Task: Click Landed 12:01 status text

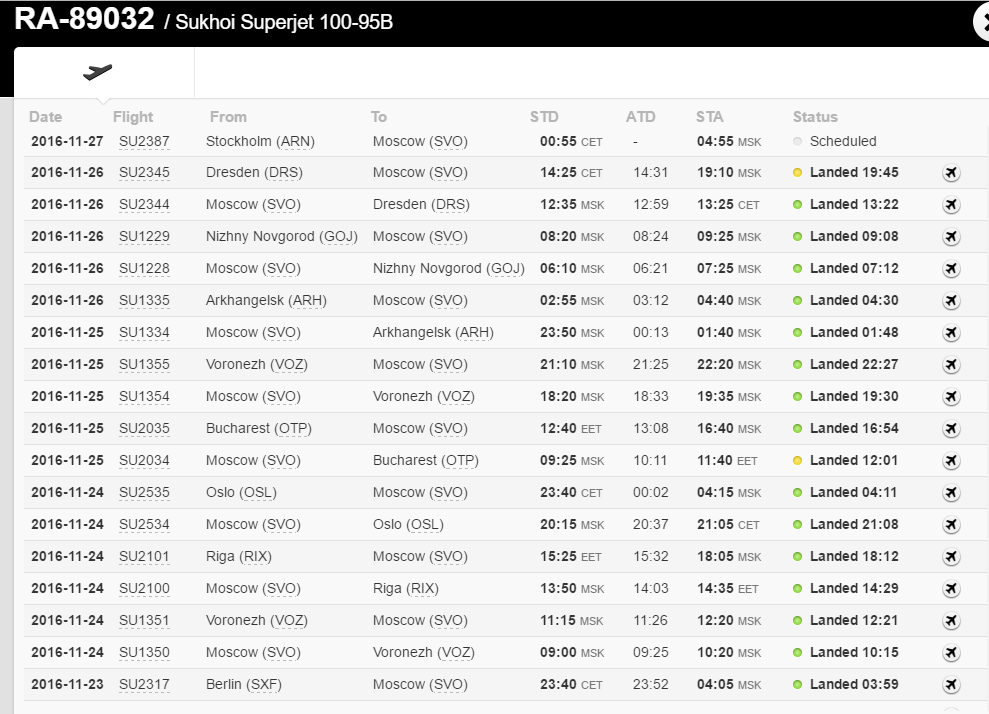Action: point(854,461)
